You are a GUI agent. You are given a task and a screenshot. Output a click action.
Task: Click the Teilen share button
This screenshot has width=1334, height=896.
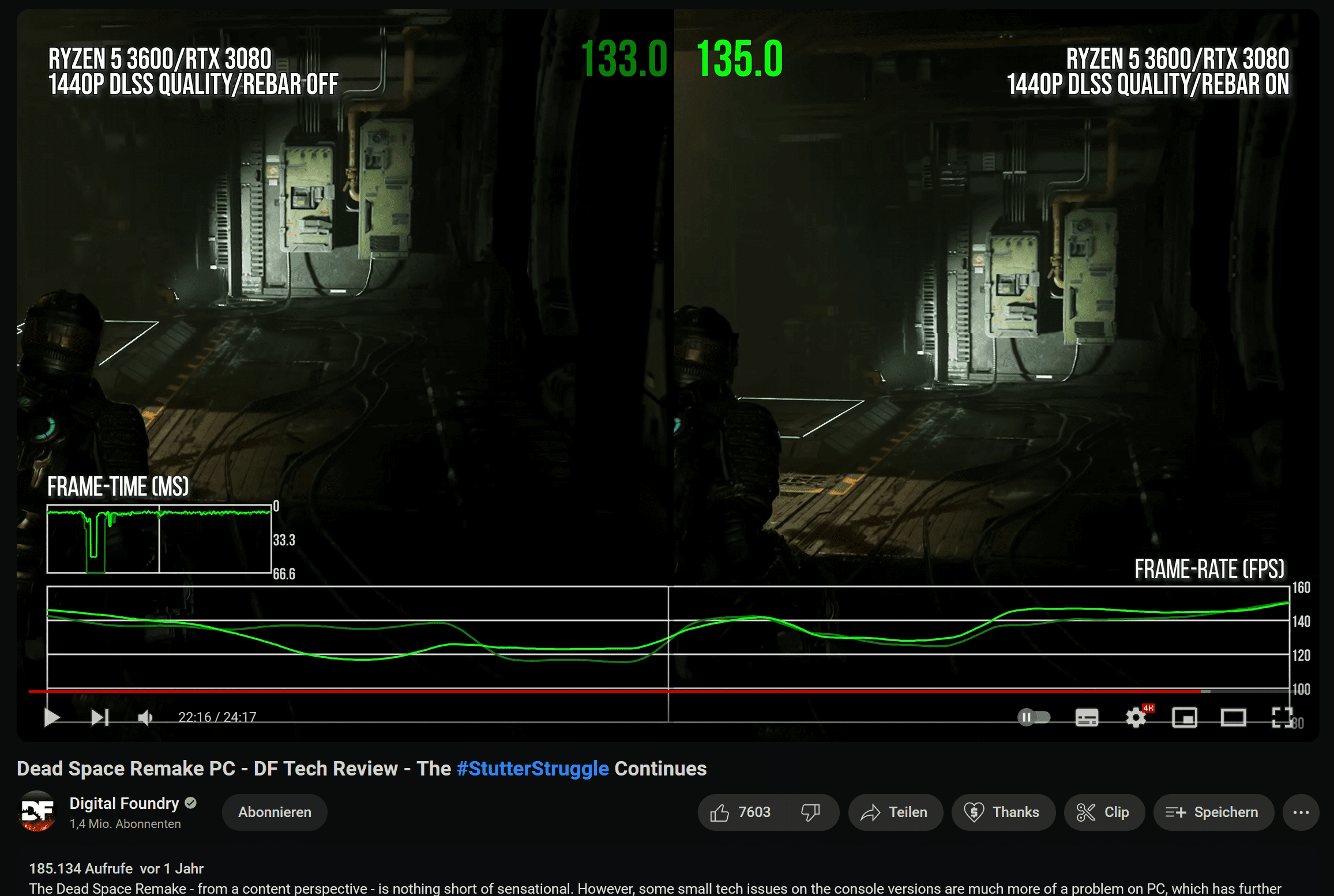click(895, 812)
